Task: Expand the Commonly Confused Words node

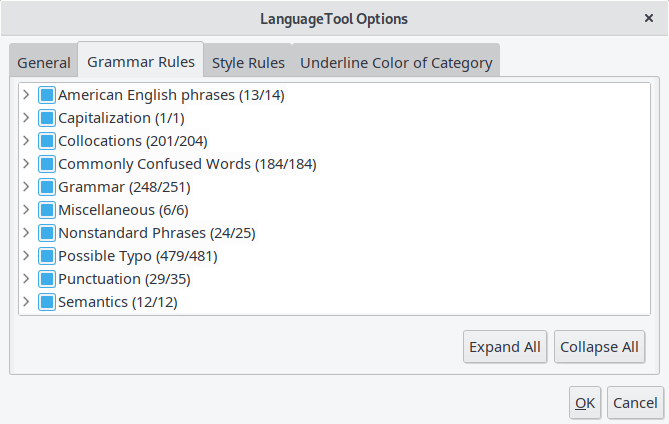Action: click(26, 163)
